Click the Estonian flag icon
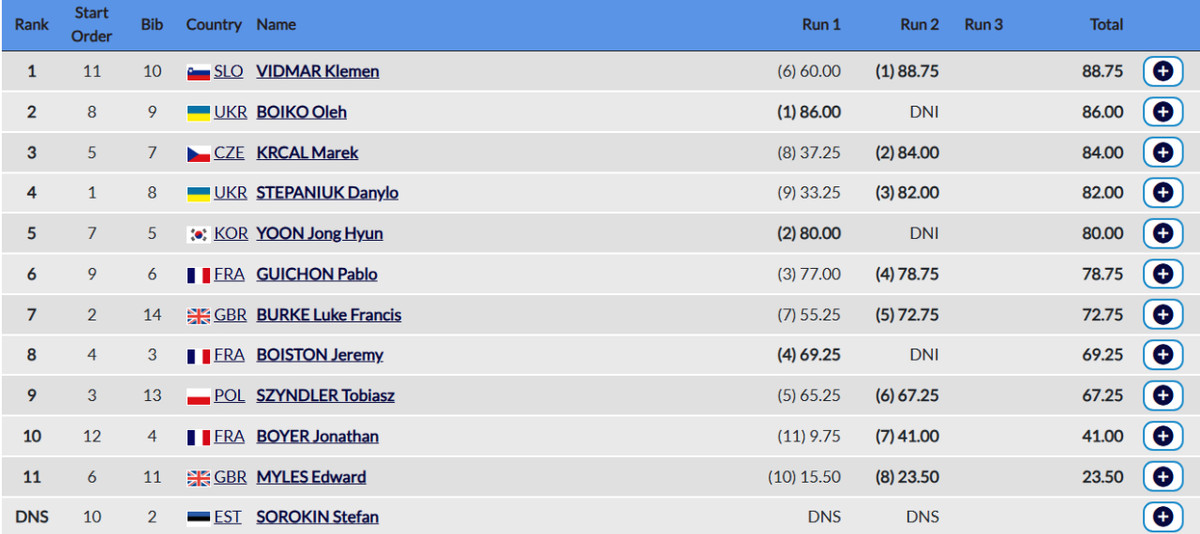1200x534 pixels. tap(198, 517)
